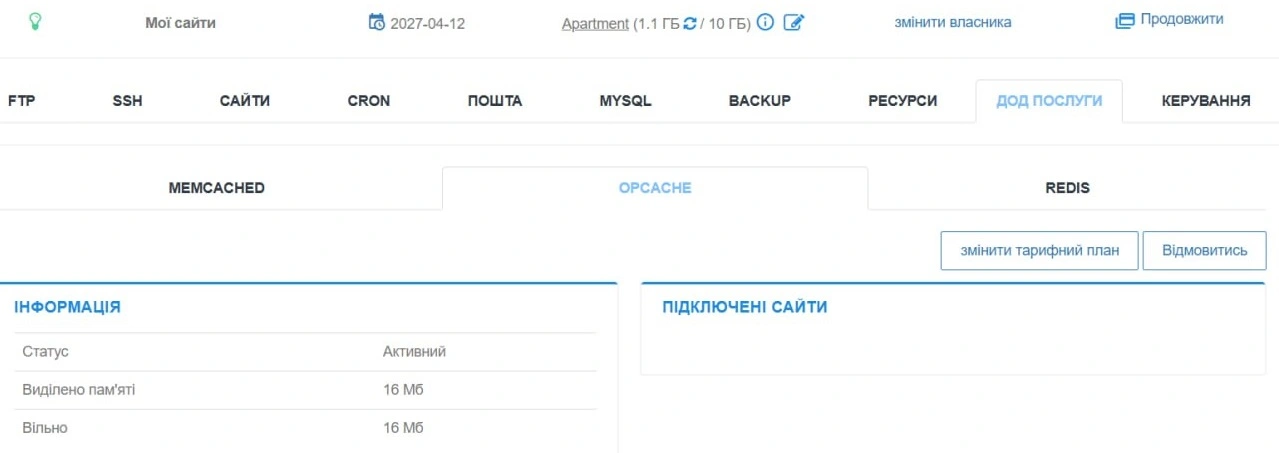Switch to the MEMCACHED sub-tab

(x=217, y=188)
